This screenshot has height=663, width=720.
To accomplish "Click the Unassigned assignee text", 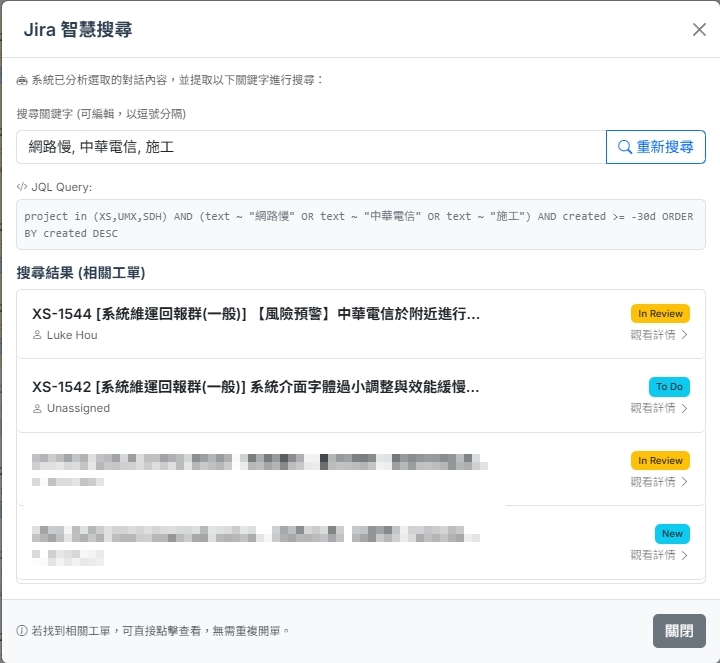I will [x=79, y=408].
